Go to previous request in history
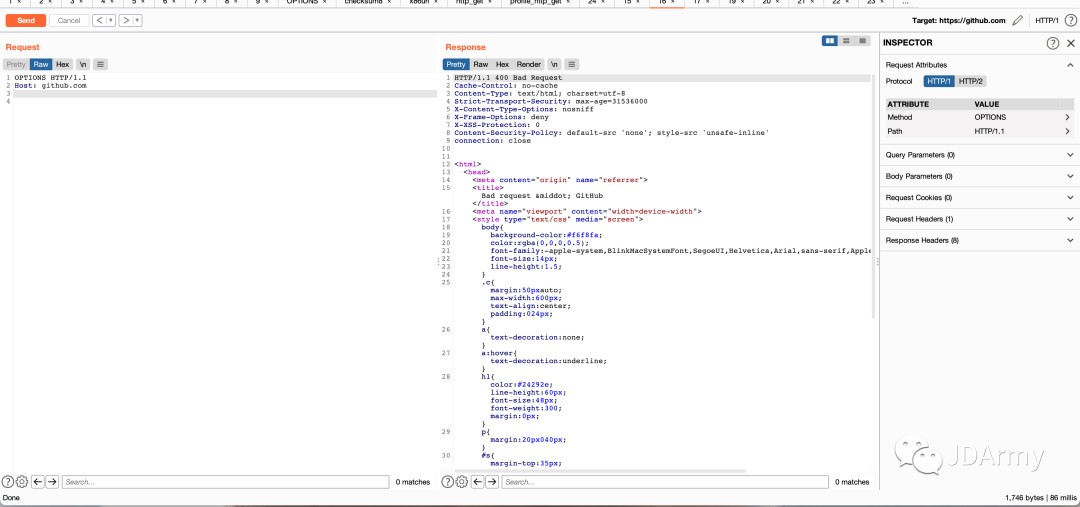The height and width of the screenshot is (507, 1080). point(101,21)
